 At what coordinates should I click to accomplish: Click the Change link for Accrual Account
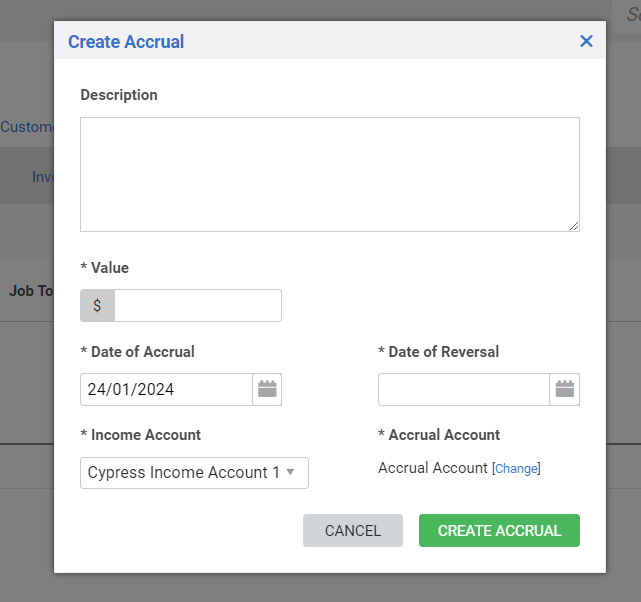click(516, 468)
